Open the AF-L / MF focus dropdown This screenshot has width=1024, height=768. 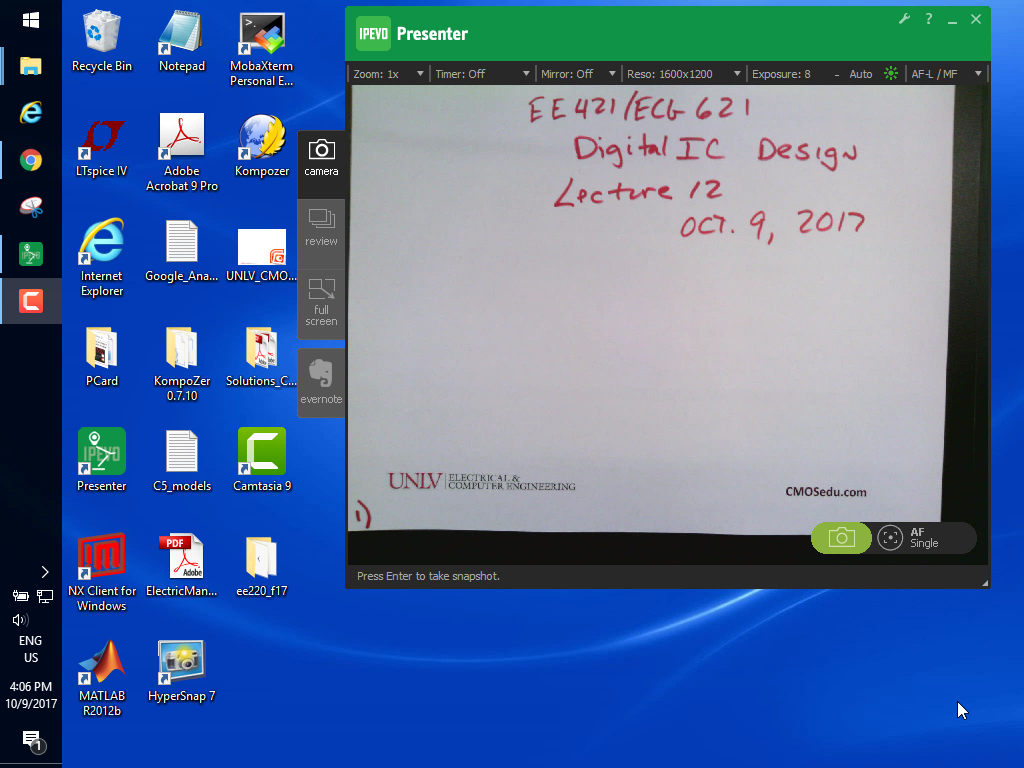coord(946,74)
